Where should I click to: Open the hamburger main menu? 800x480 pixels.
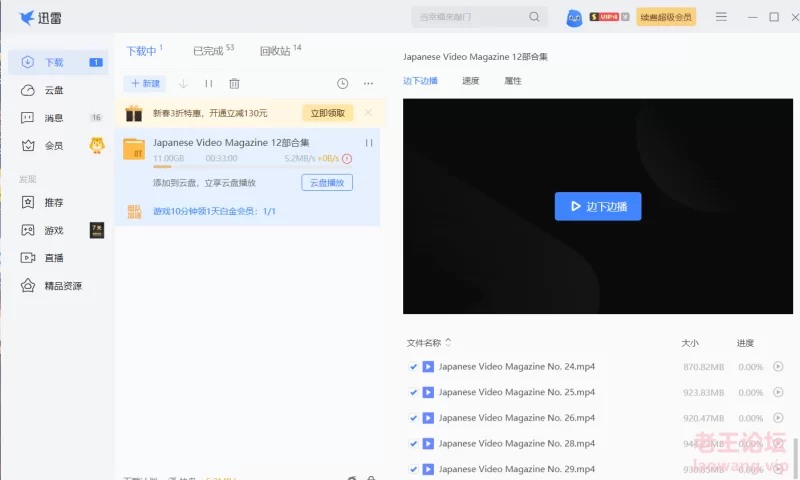click(721, 17)
